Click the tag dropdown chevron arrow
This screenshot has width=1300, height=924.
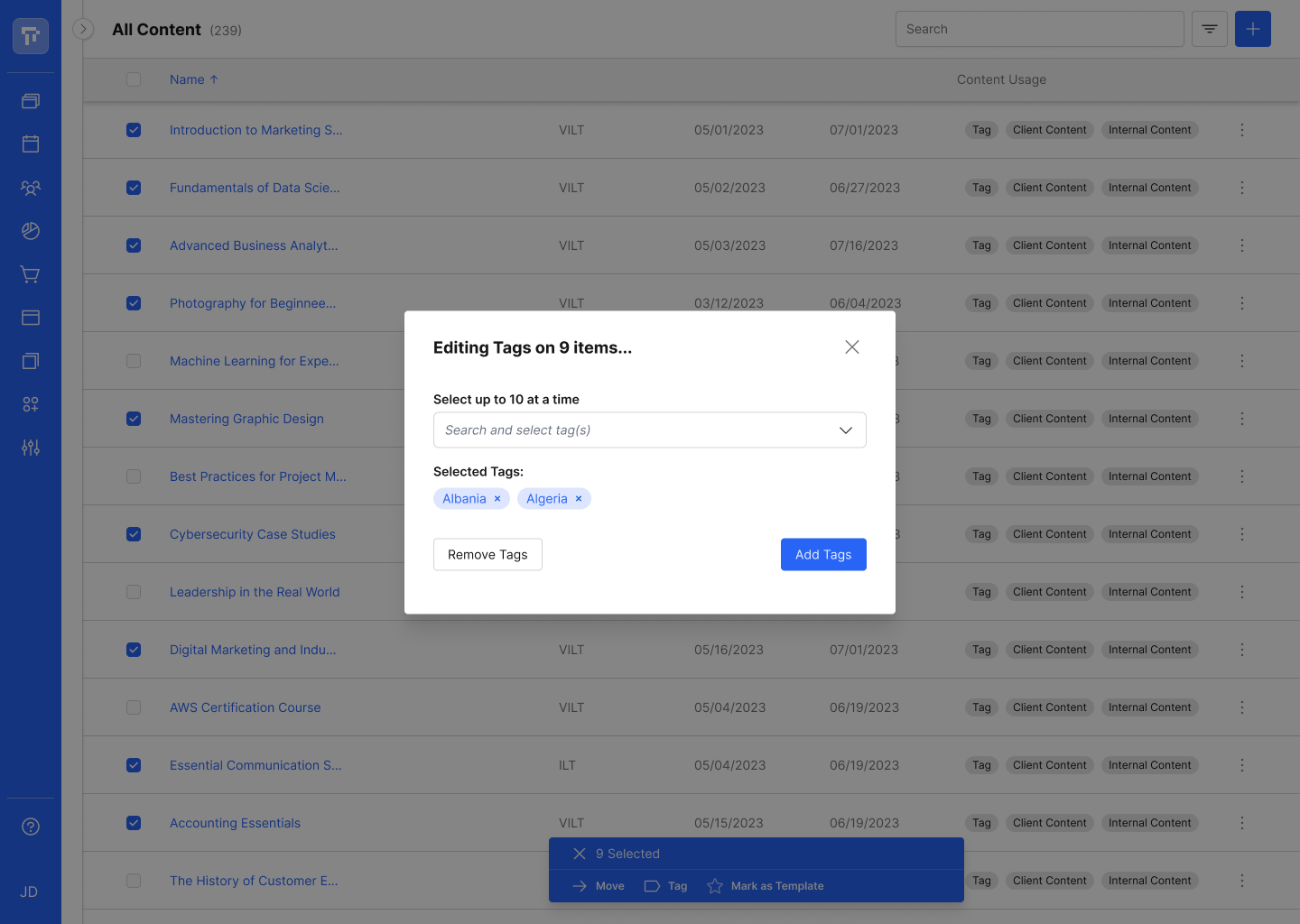846,430
